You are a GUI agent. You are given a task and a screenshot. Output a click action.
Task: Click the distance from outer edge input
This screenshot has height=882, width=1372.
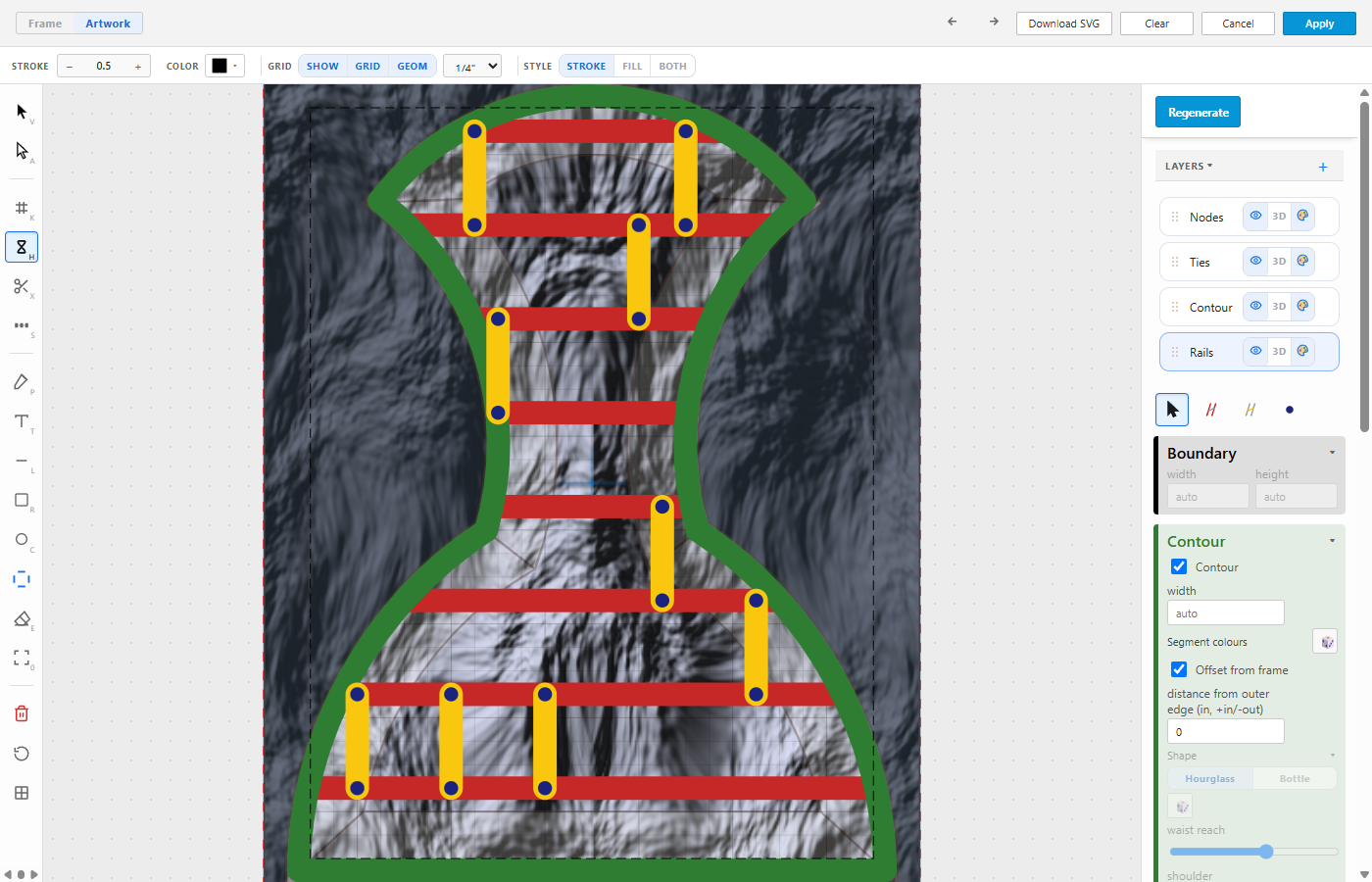pyautogui.click(x=1225, y=731)
